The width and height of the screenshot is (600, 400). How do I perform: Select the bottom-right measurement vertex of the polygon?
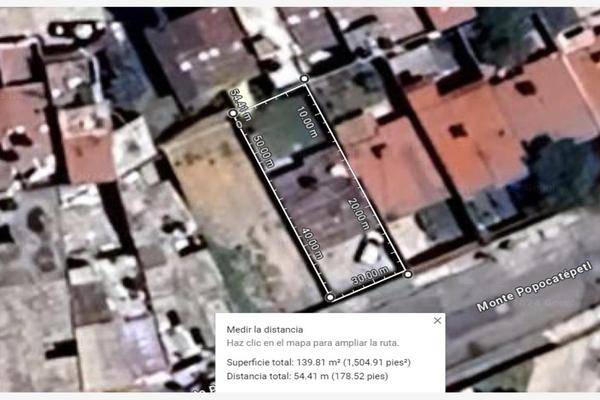pyautogui.click(x=408, y=272)
